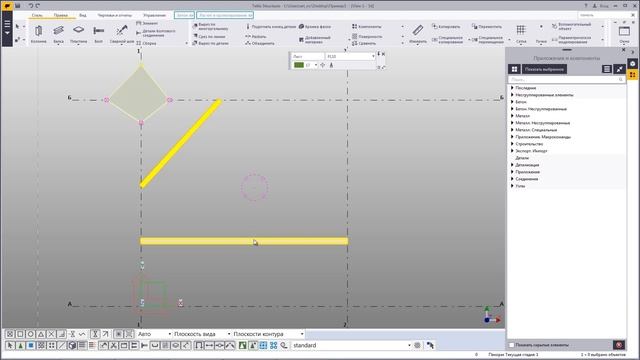Click the Redo arrow in title bar
The height and width of the screenshot is (360, 640).
click(38, 6)
